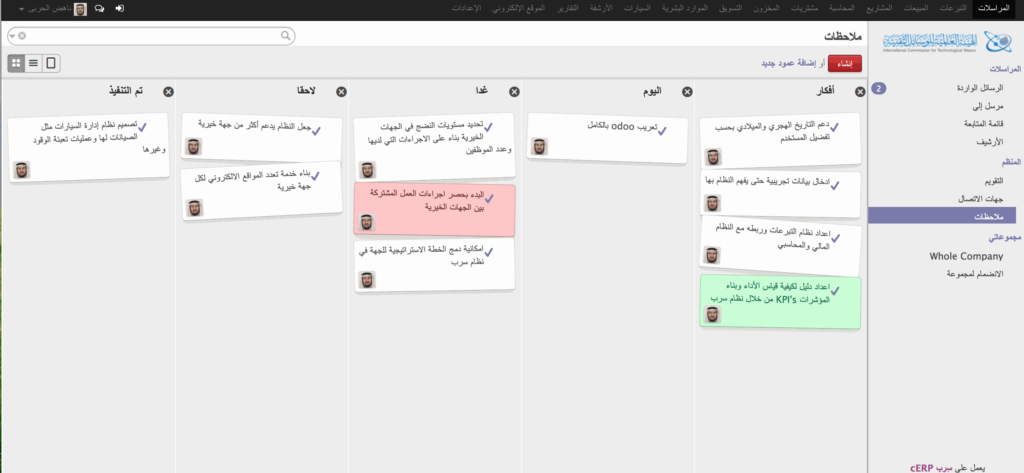Fold the غدا column with its circle icon
The image size is (1024, 473).
(x=515, y=92)
